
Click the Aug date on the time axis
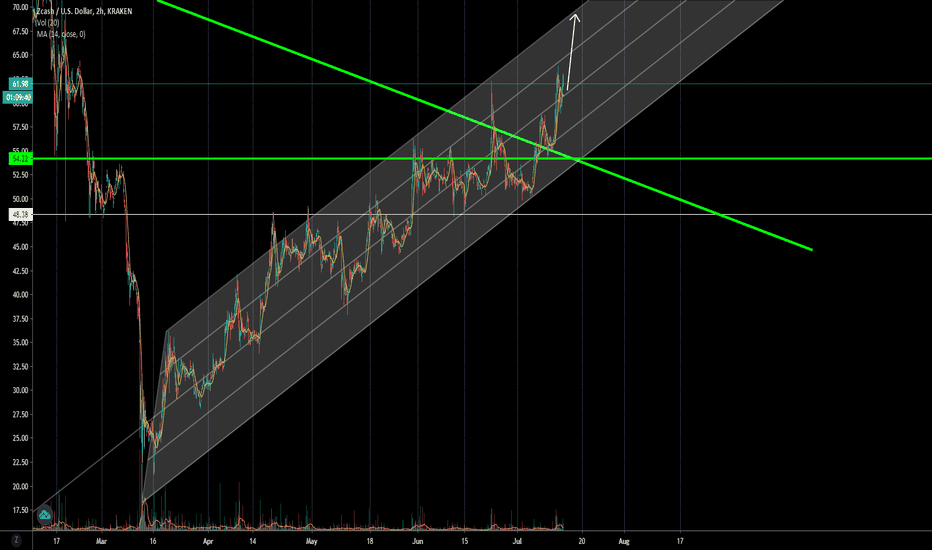tap(624, 542)
